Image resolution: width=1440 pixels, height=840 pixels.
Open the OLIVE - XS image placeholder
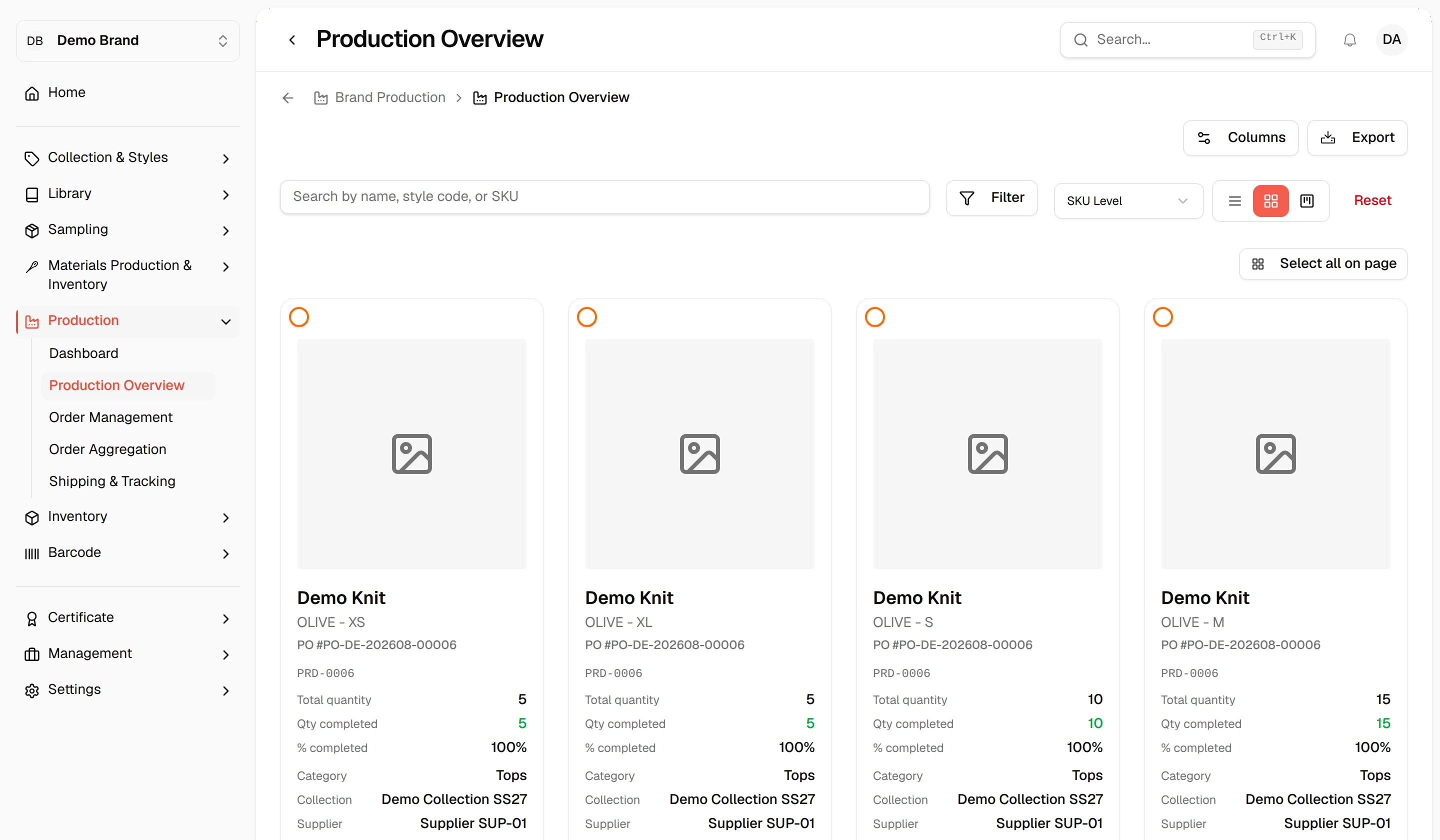411,453
